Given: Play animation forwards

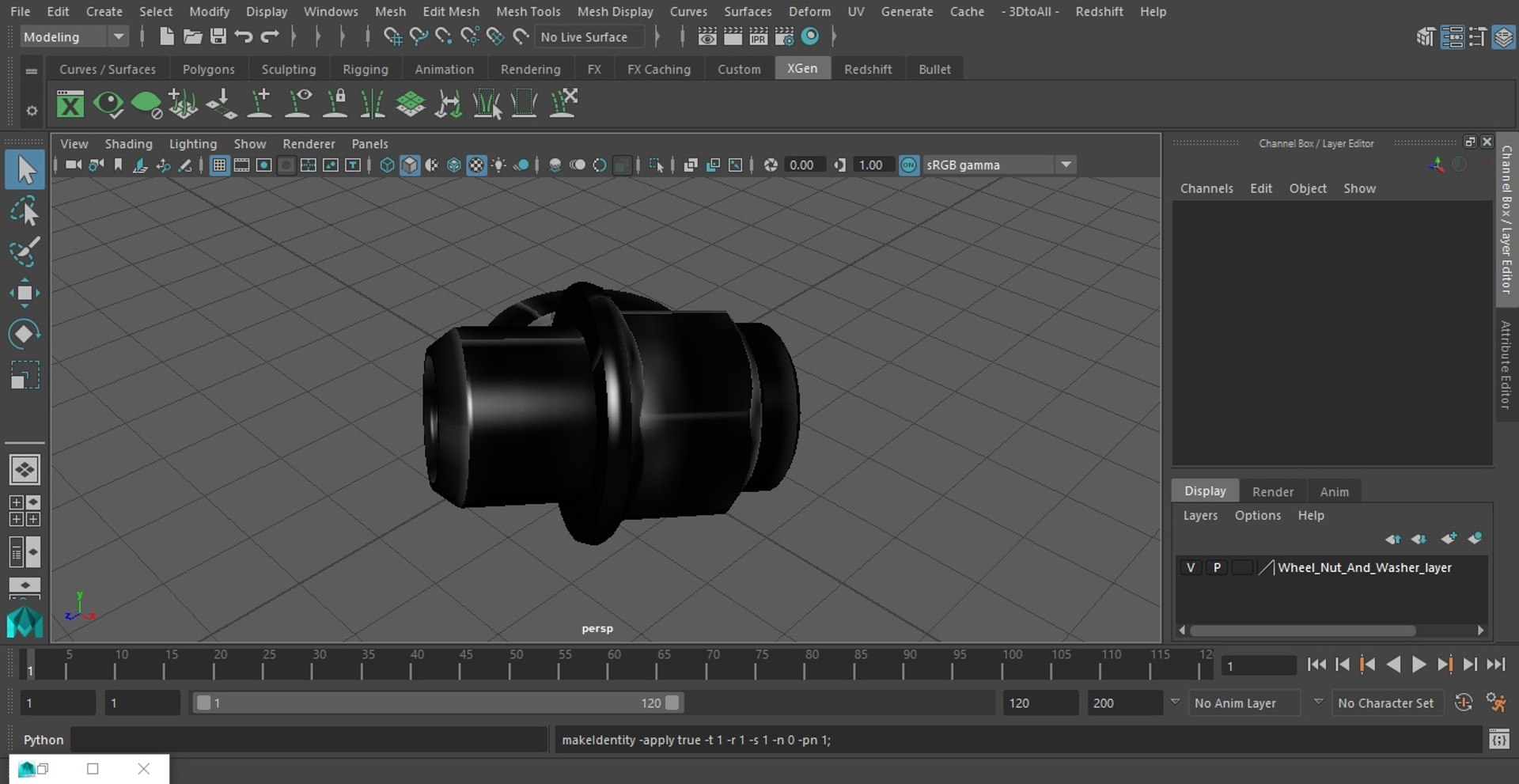Looking at the screenshot, I should (x=1419, y=665).
